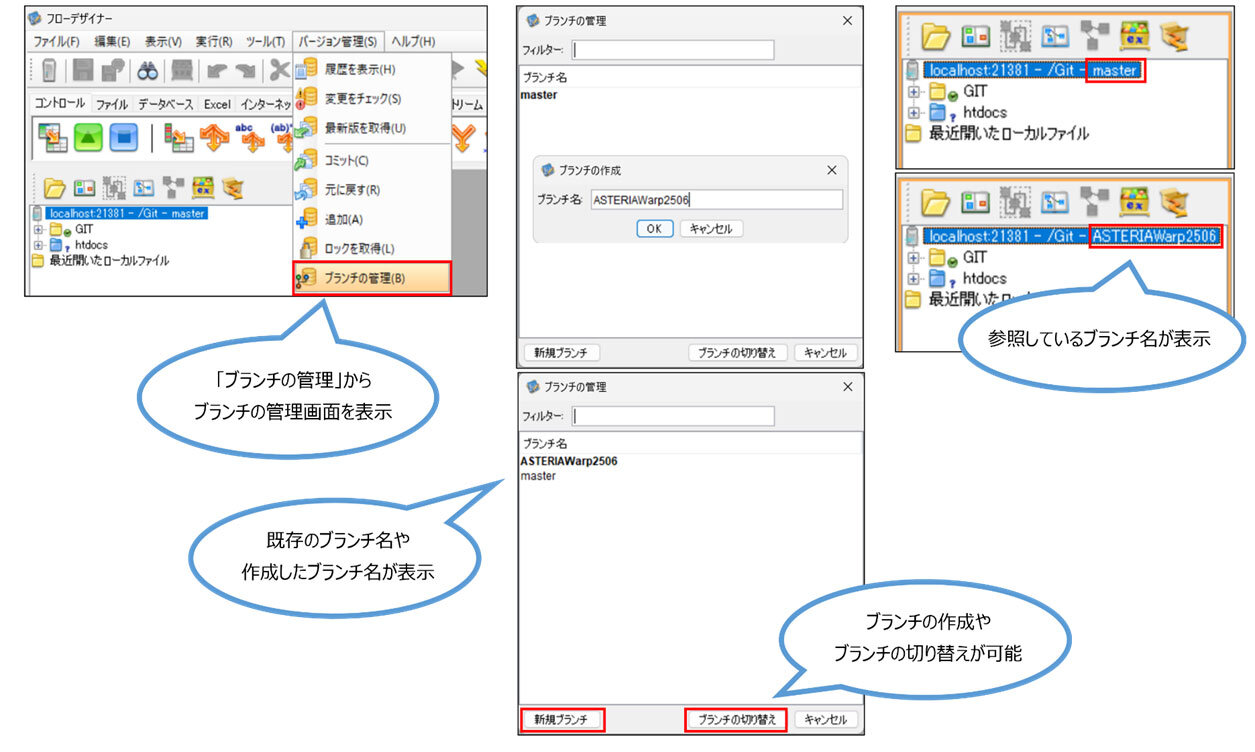
Task: Expand the GIT folder tree node
Action: (x=37, y=230)
